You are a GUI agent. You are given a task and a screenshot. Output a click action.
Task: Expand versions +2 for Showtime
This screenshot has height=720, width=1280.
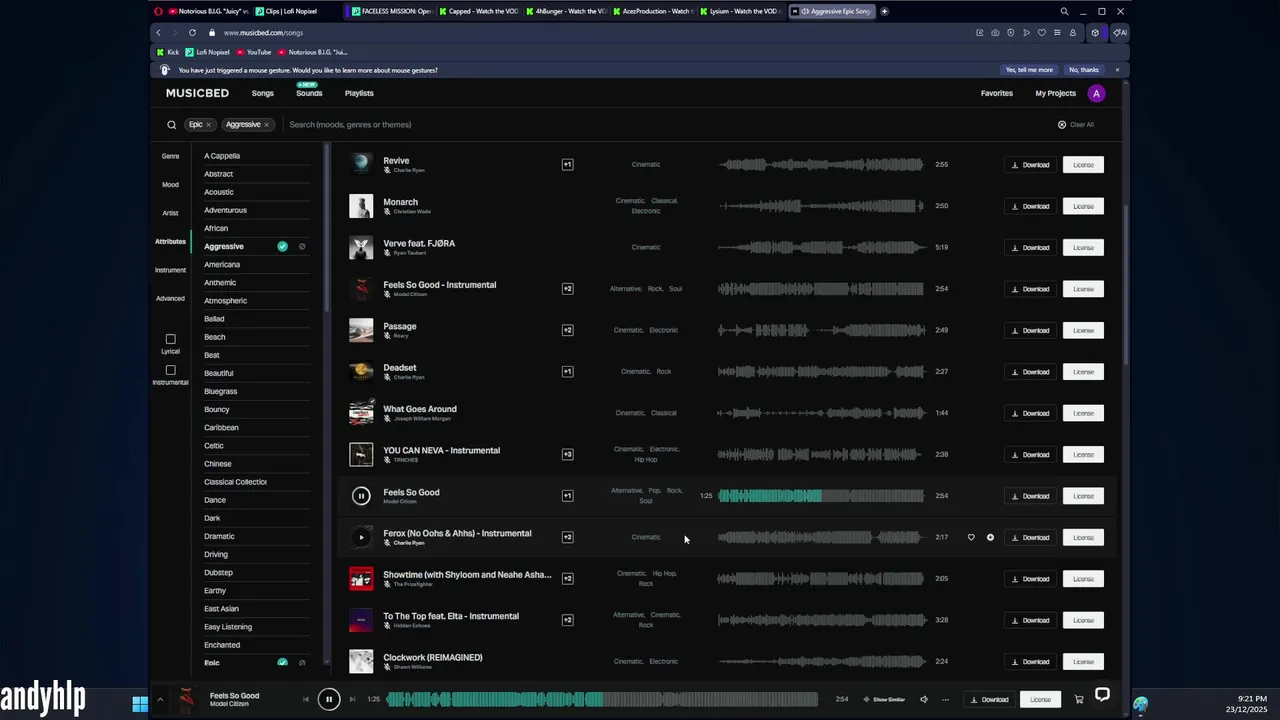tap(567, 578)
